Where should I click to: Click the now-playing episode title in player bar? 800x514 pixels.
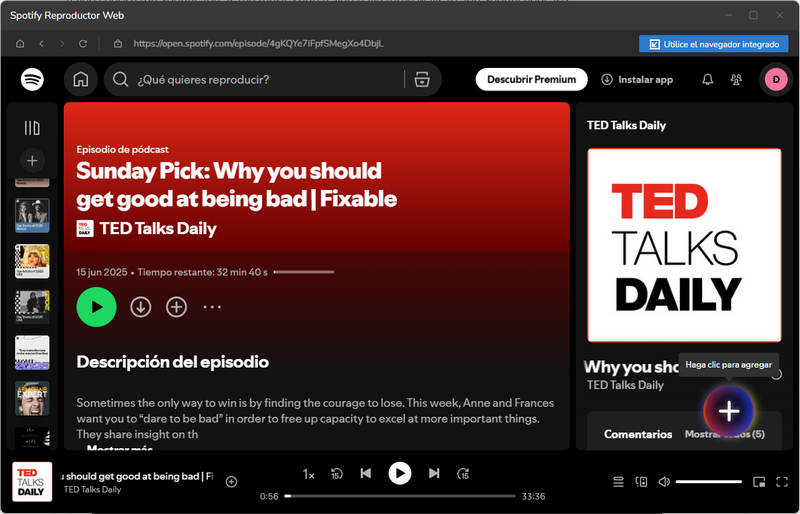click(137, 476)
